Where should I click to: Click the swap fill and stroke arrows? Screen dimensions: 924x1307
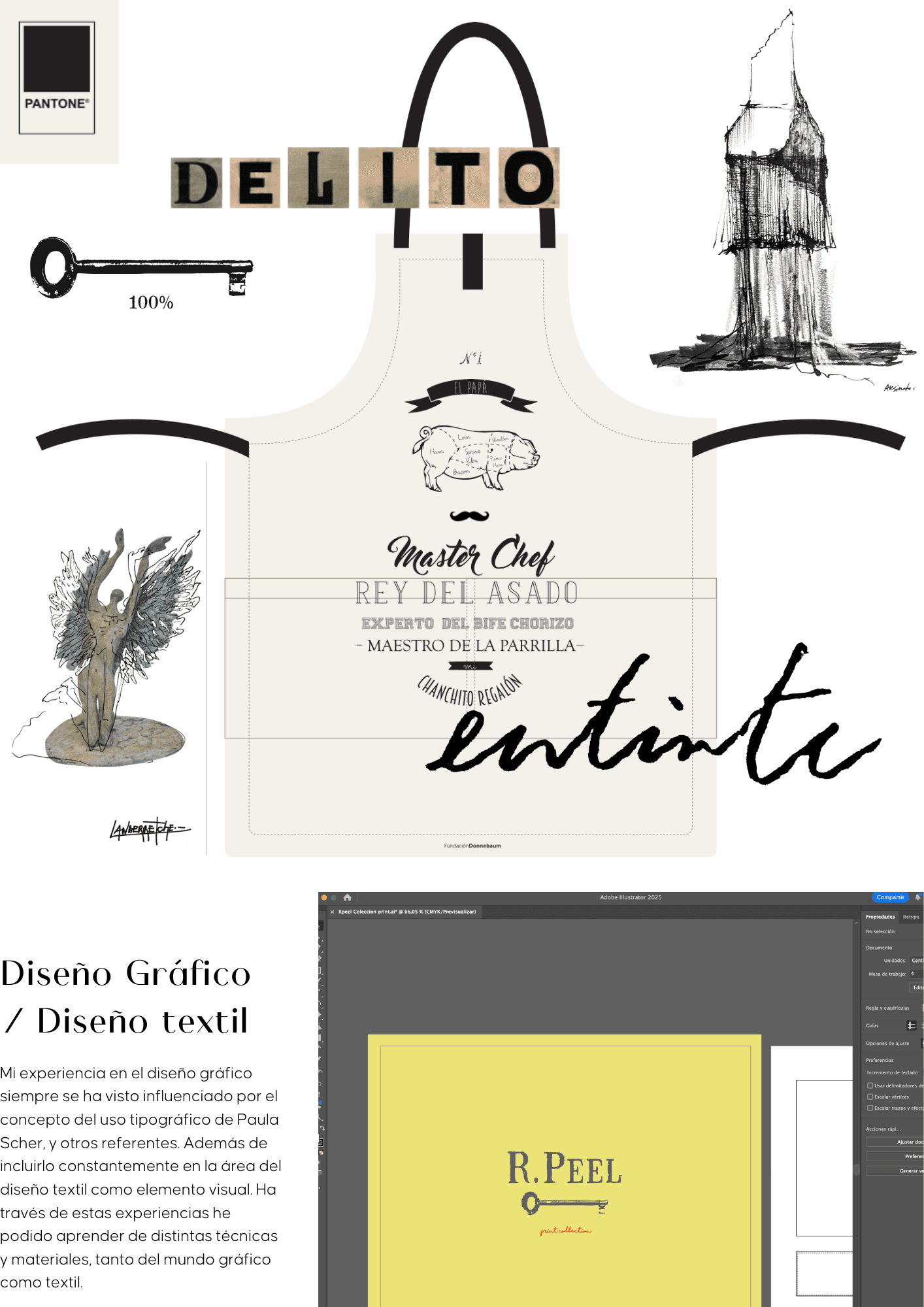[322, 1129]
